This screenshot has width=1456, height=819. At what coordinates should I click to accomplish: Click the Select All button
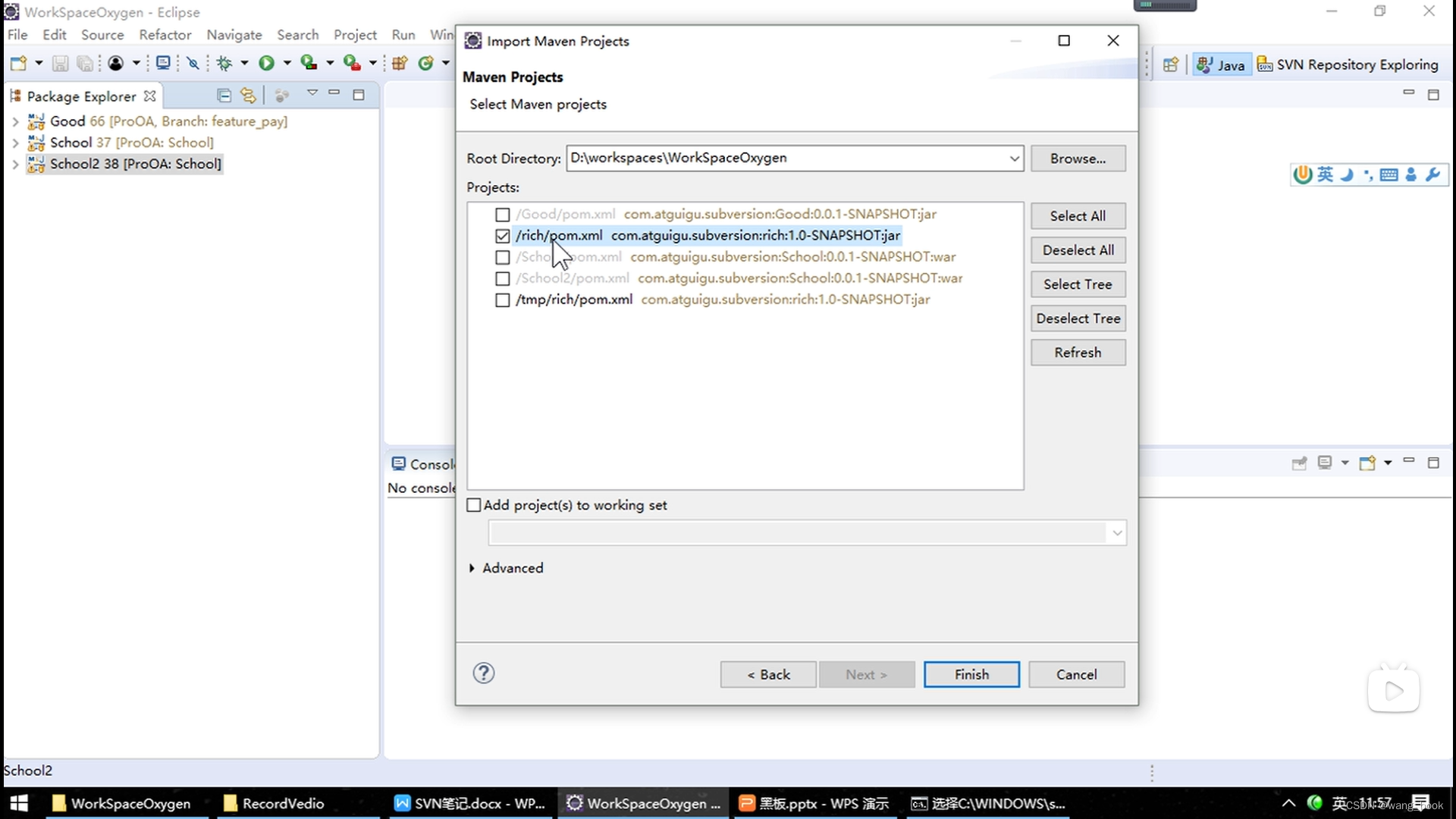[x=1078, y=216]
